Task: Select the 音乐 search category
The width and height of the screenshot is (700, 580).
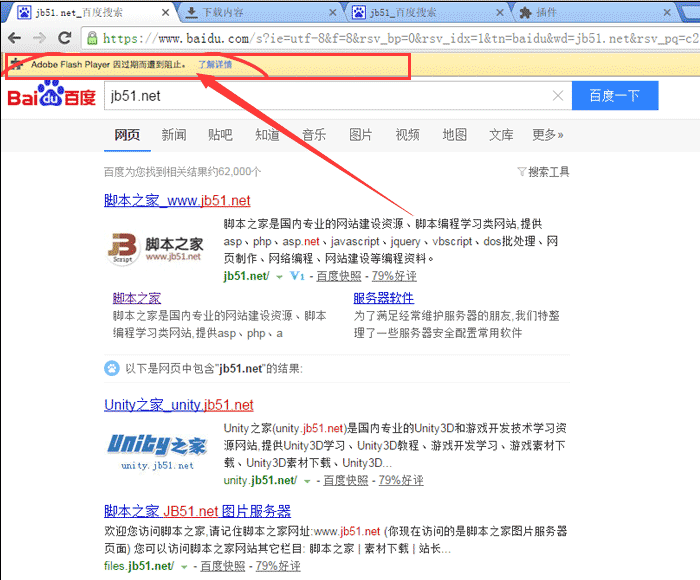Action: [314, 134]
